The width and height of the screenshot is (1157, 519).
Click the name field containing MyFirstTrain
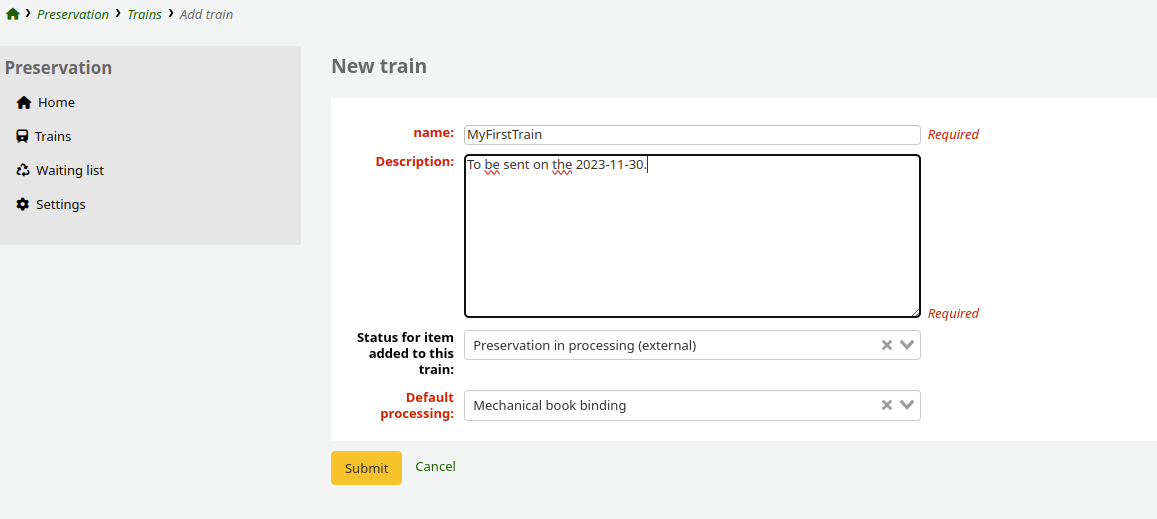pos(691,135)
